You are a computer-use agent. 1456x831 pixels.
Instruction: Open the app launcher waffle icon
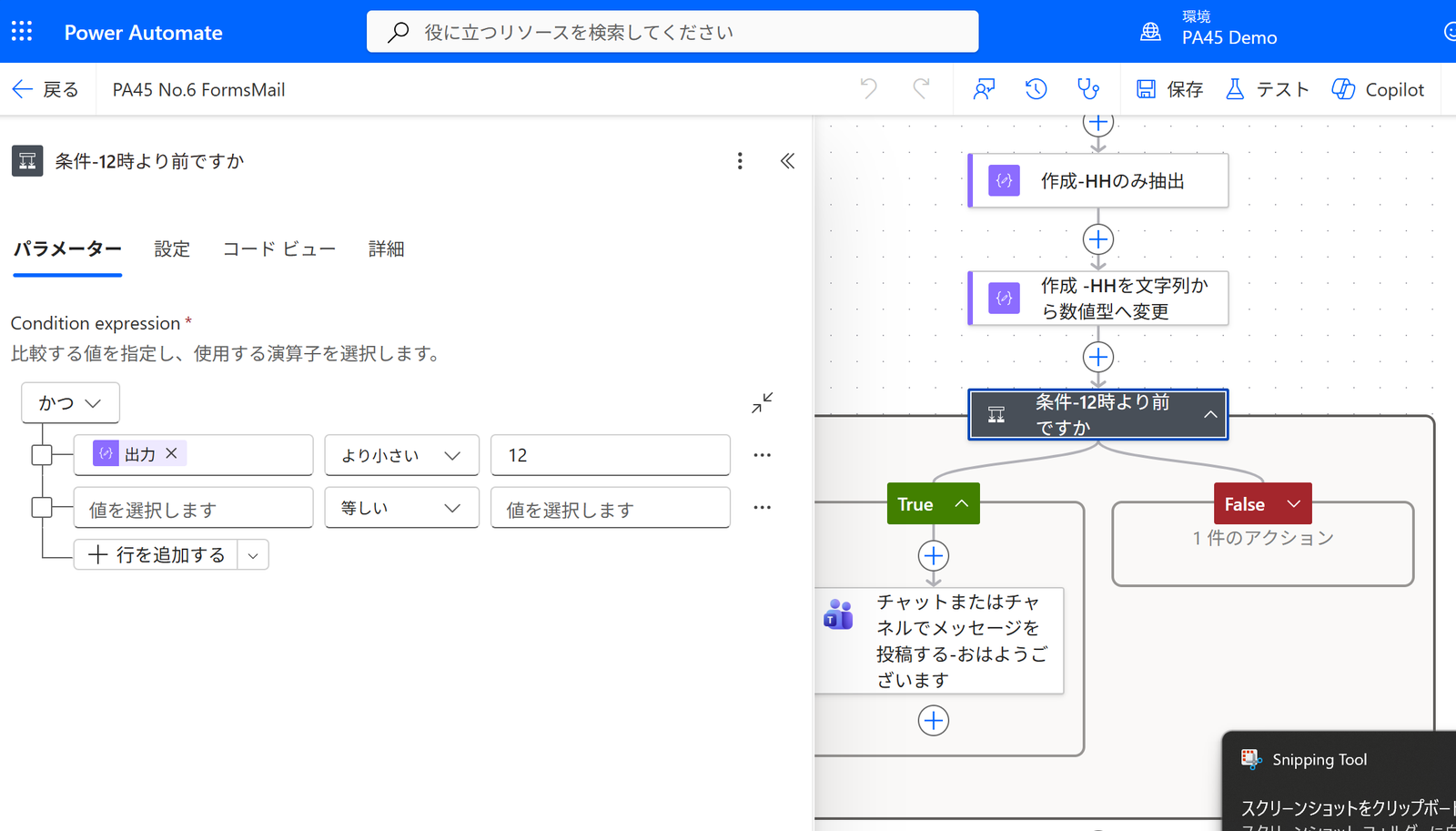[22, 32]
